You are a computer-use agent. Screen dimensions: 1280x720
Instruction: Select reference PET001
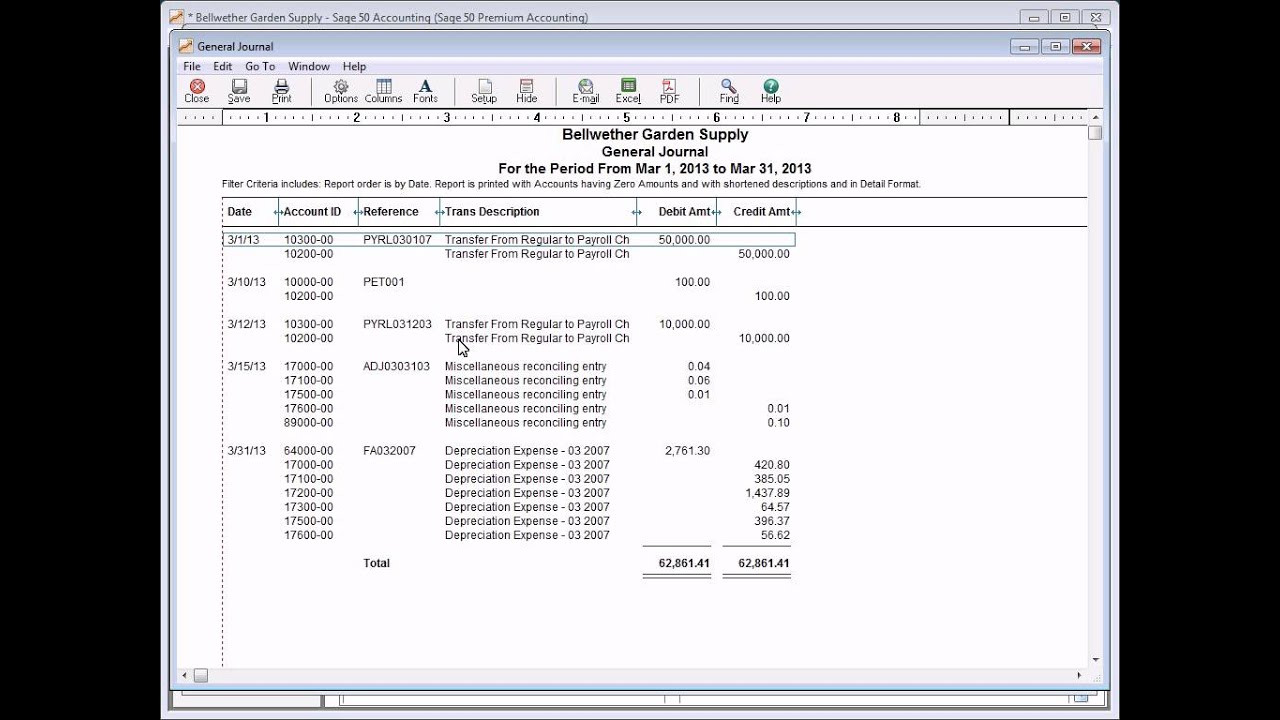tap(384, 282)
